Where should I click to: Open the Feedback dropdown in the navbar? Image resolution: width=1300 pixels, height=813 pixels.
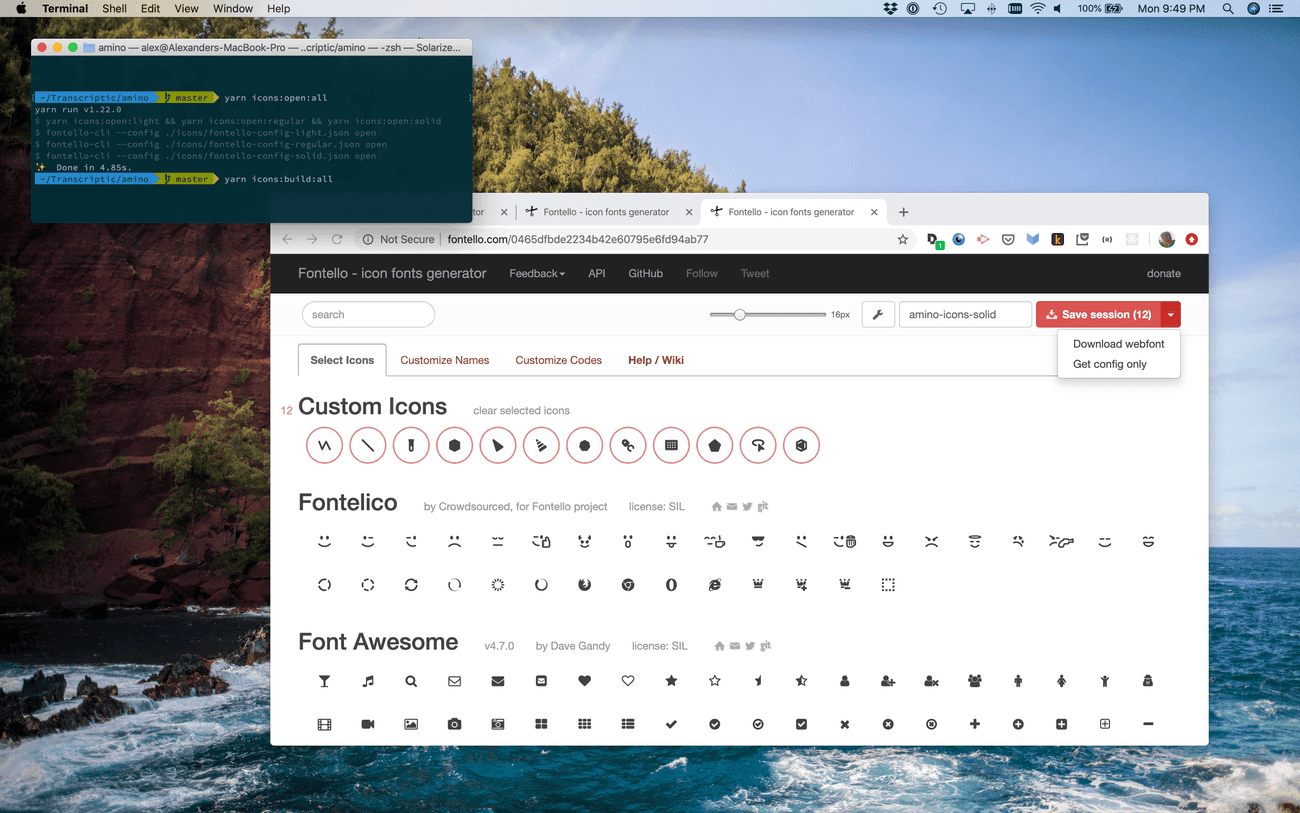point(537,273)
